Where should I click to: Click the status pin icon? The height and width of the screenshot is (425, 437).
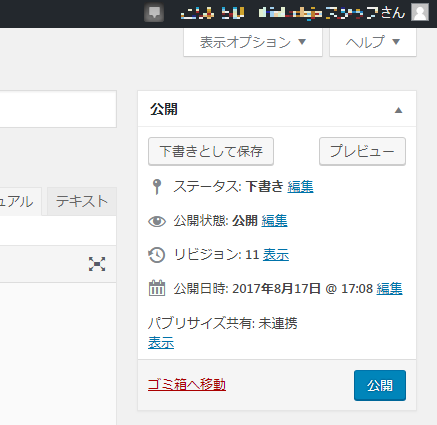[x=157, y=187]
